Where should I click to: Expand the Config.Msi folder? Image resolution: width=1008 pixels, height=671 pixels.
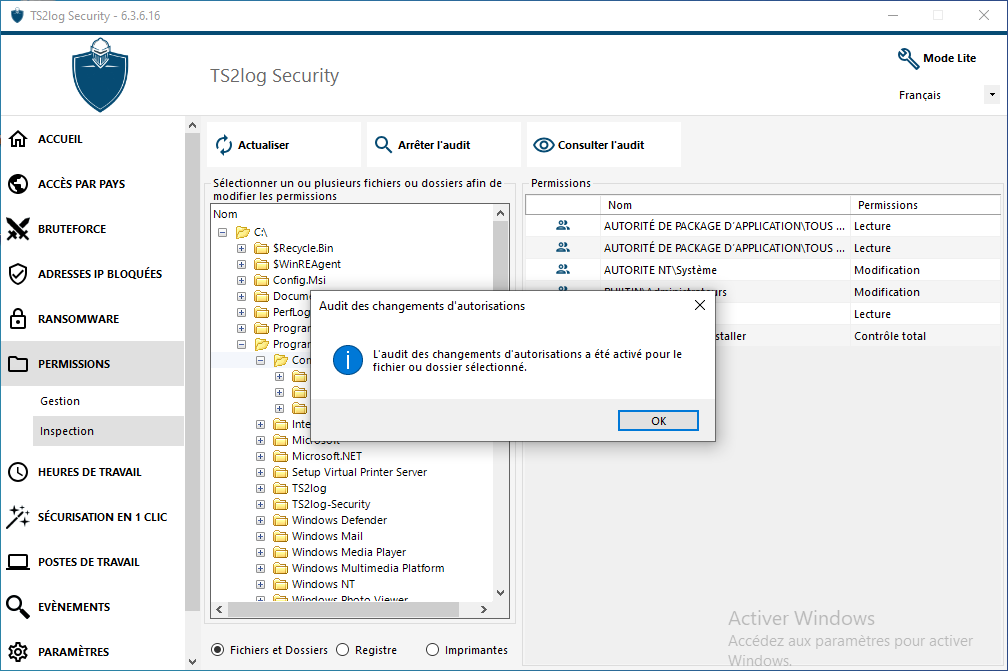coord(242,280)
